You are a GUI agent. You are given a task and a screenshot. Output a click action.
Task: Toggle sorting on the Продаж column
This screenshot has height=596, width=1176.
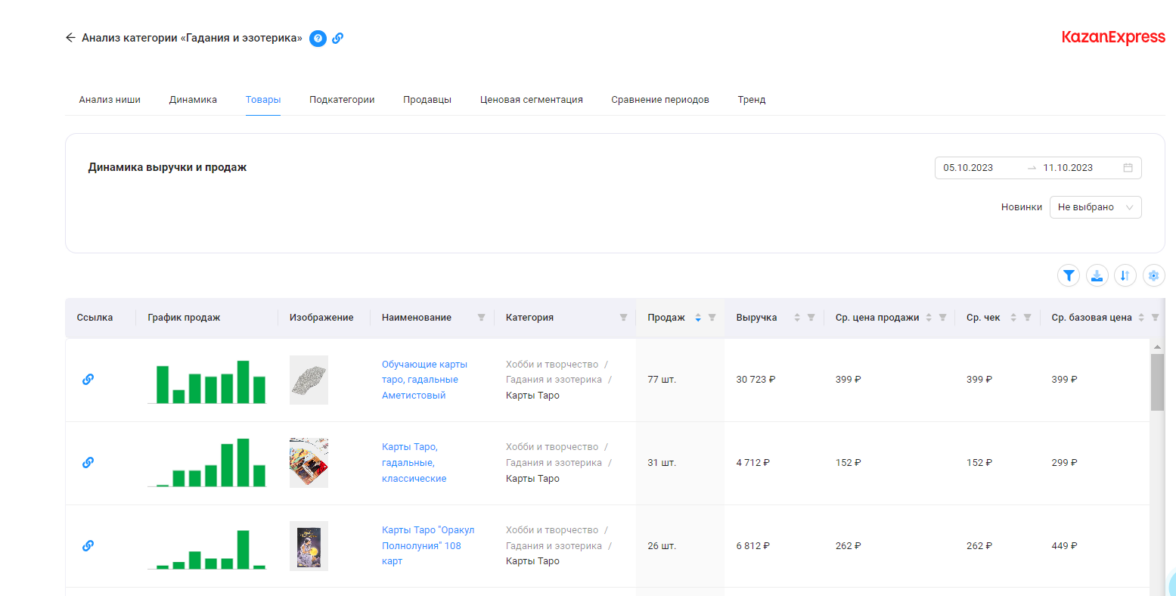tap(698, 318)
